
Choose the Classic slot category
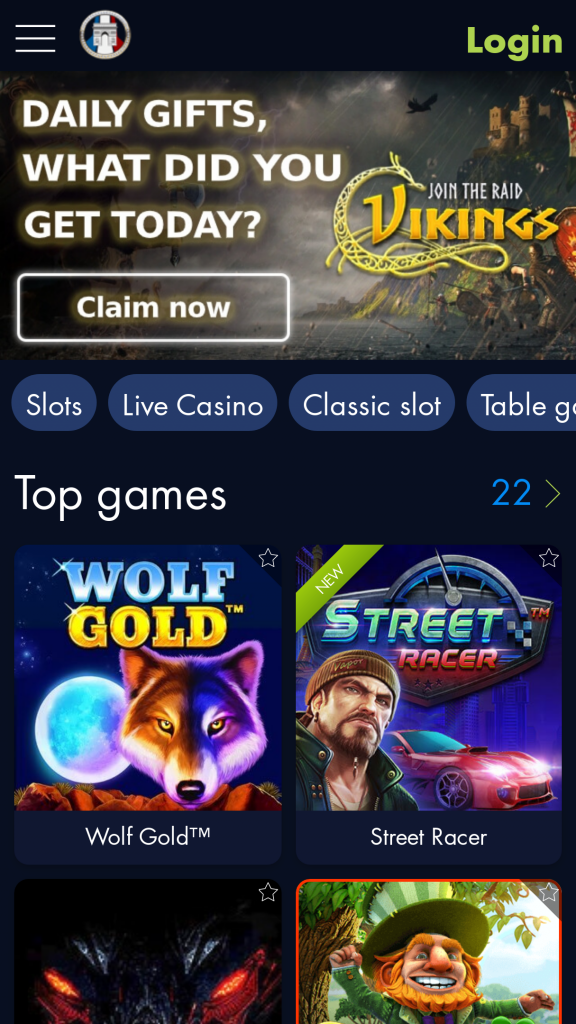click(x=372, y=406)
